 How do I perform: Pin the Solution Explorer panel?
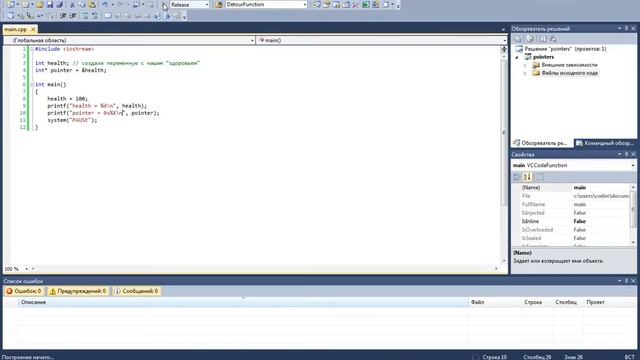(x=626, y=29)
